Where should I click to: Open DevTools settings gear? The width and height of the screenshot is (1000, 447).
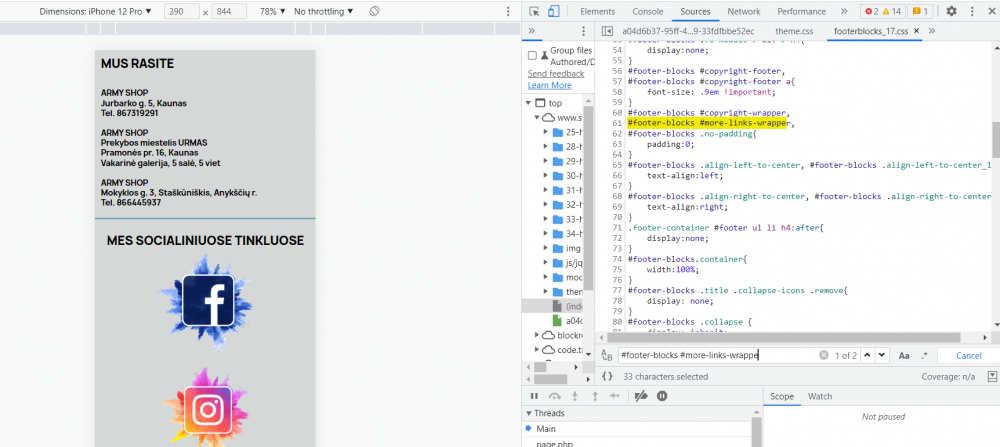tap(951, 11)
